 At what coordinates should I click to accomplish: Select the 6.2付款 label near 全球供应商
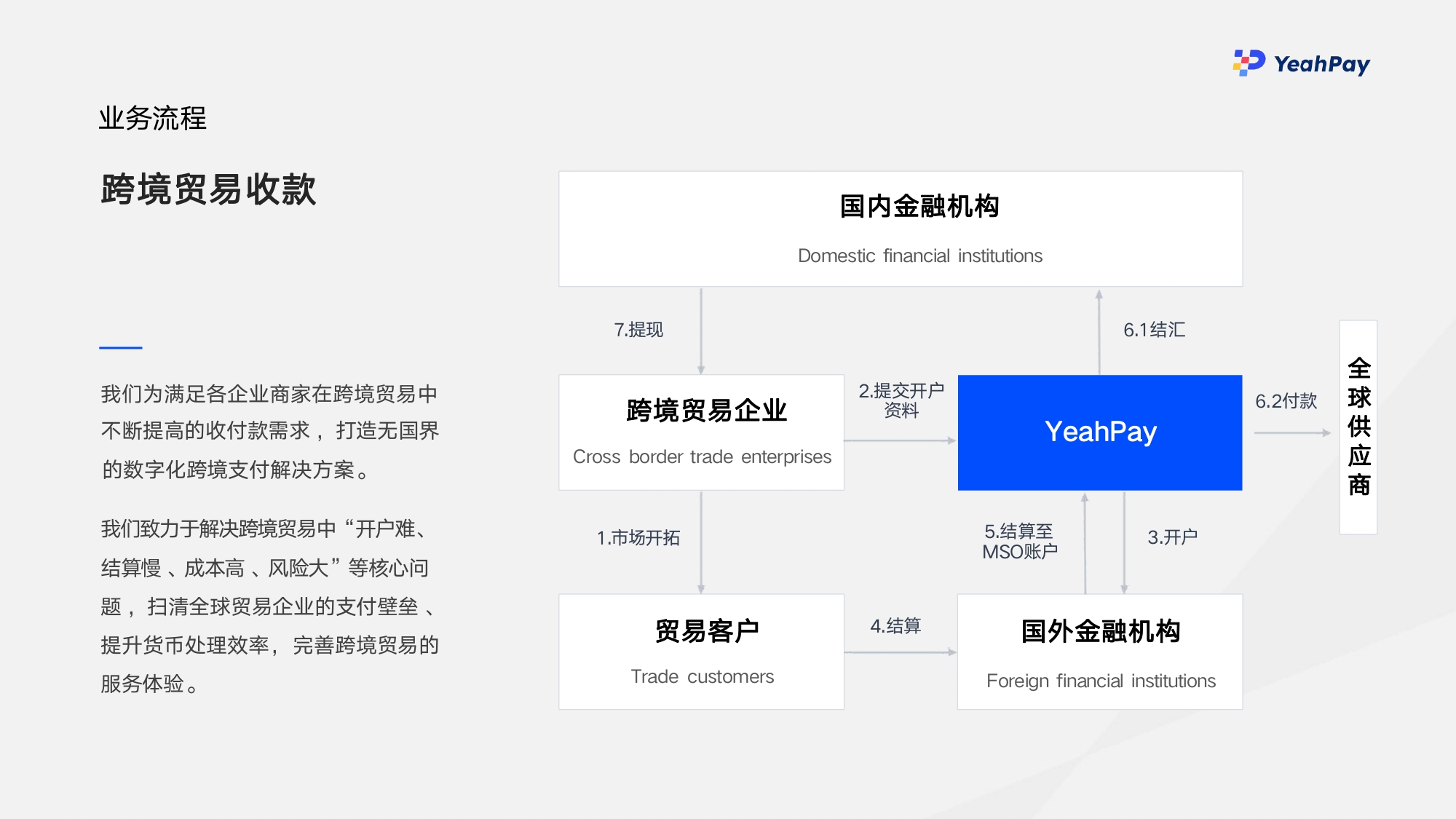(1286, 402)
